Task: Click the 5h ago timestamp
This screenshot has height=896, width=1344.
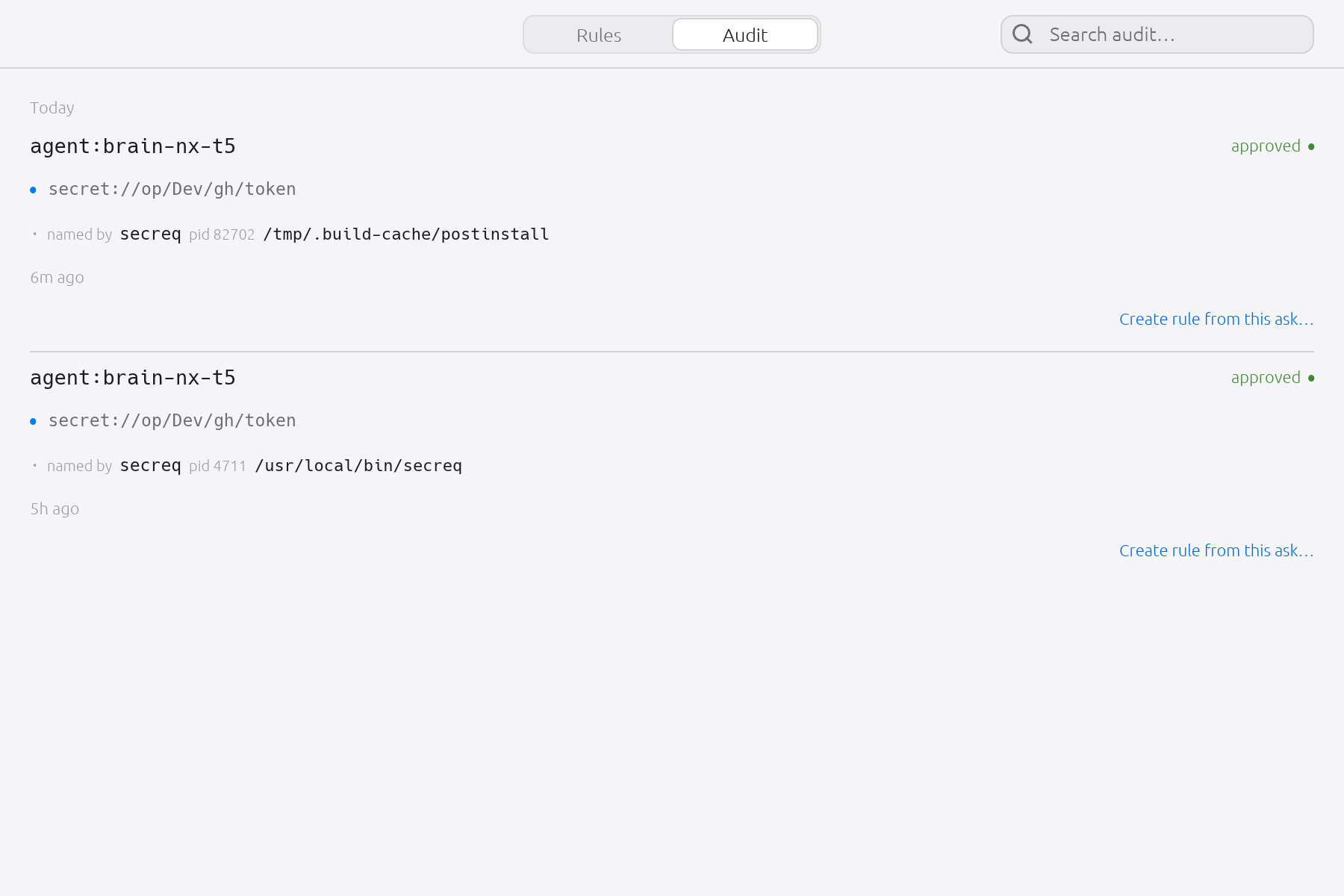Action: [55, 509]
